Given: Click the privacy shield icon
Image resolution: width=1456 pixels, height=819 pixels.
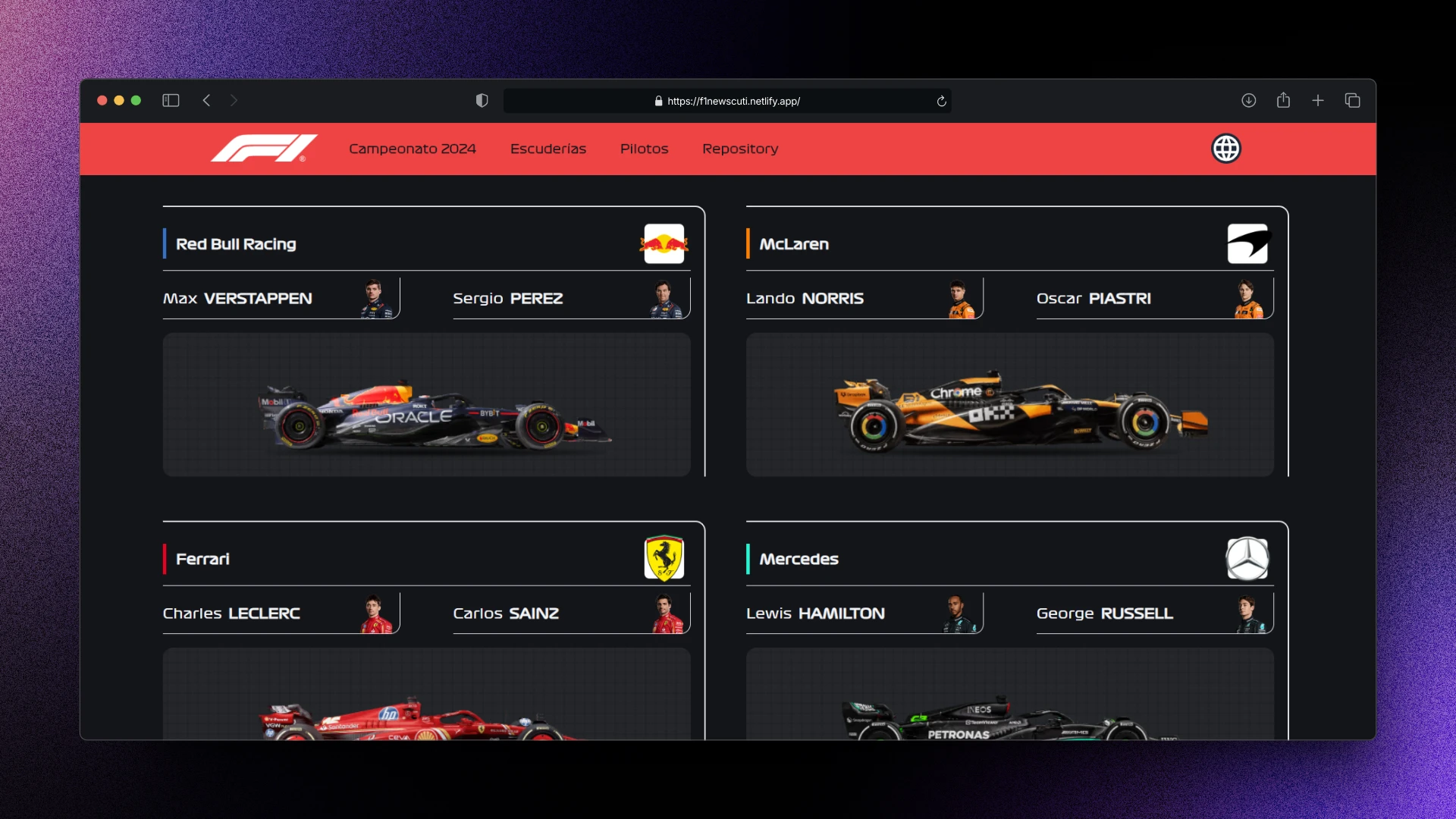Looking at the screenshot, I should coord(482,101).
